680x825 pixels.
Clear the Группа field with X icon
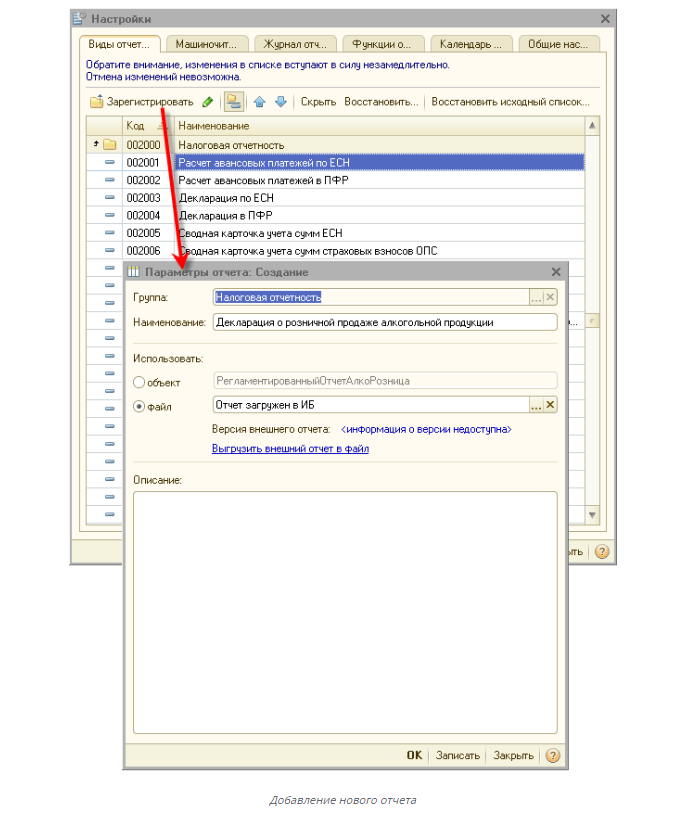pyautogui.click(x=550, y=297)
